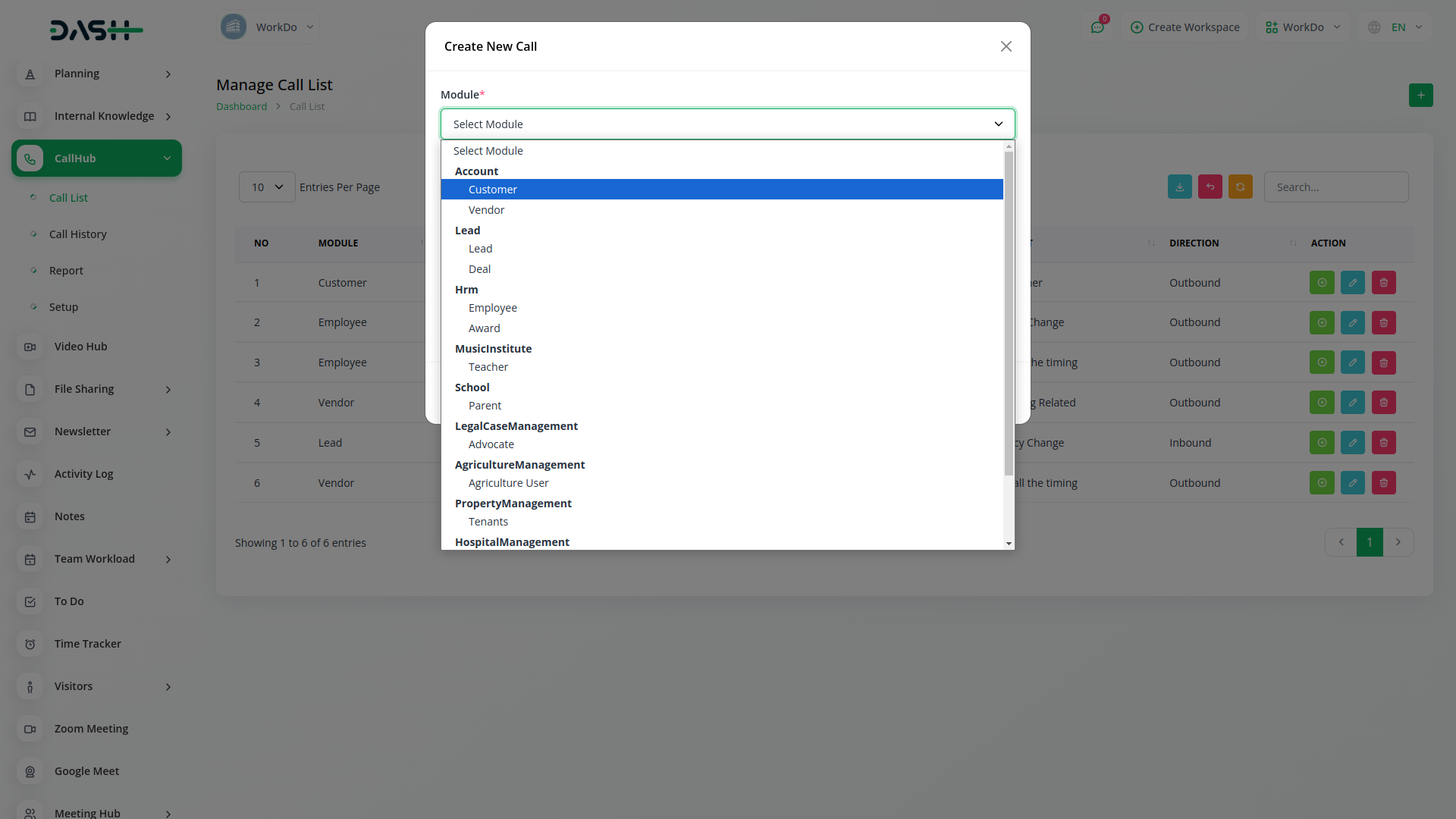Click the green plus add-call button

pos(1420,96)
